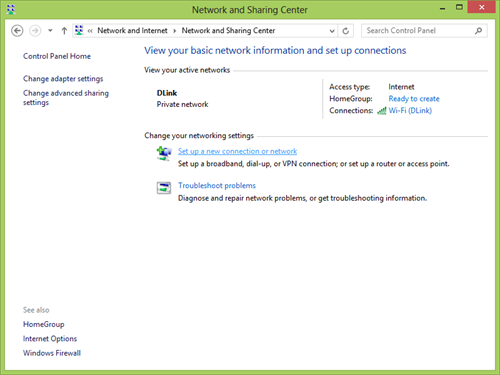The image size is (500, 375).
Task: Click the Connections label
Action: (351, 110)
